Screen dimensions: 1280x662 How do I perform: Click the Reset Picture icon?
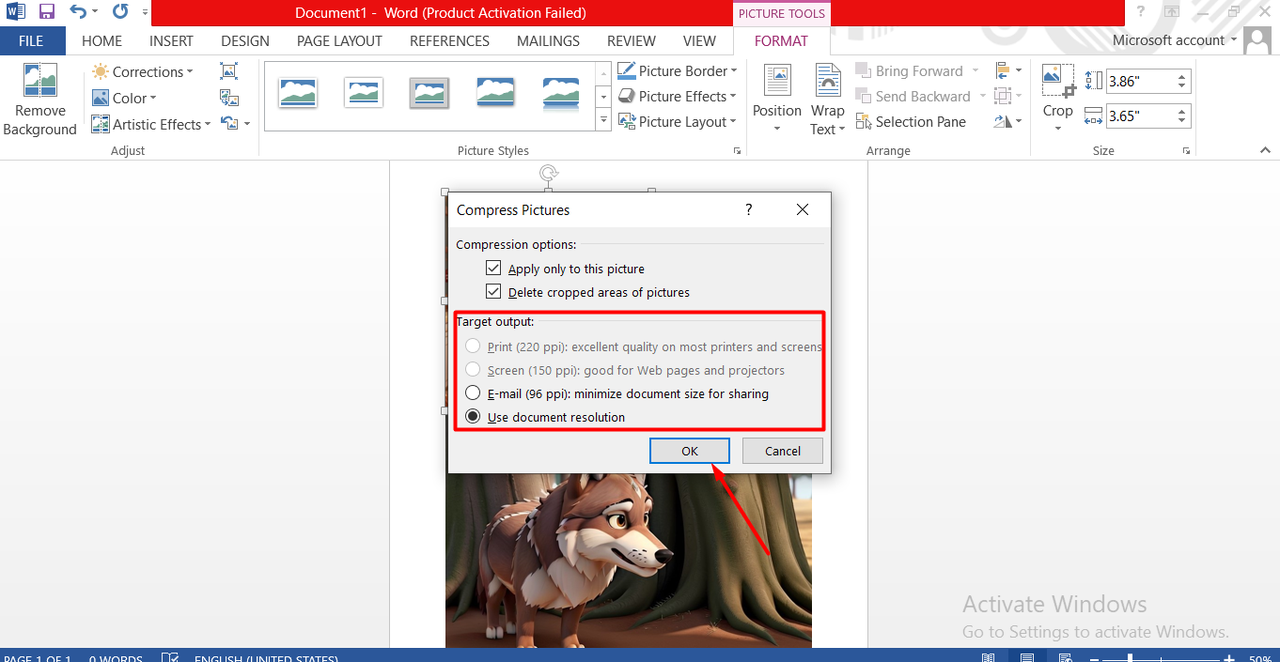coord(229,124)
